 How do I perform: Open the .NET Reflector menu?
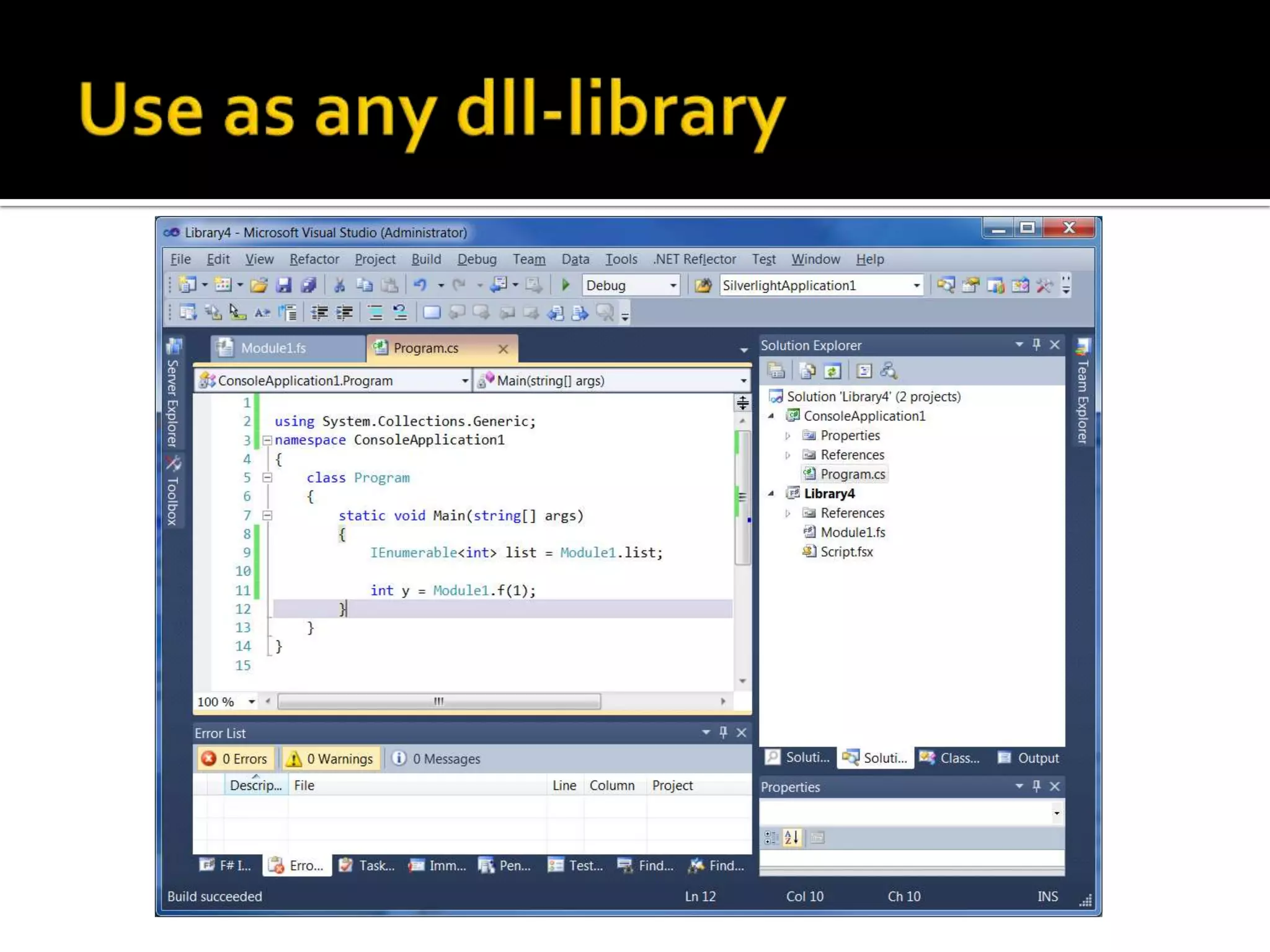pyautogui.click(x=694, y=259)
